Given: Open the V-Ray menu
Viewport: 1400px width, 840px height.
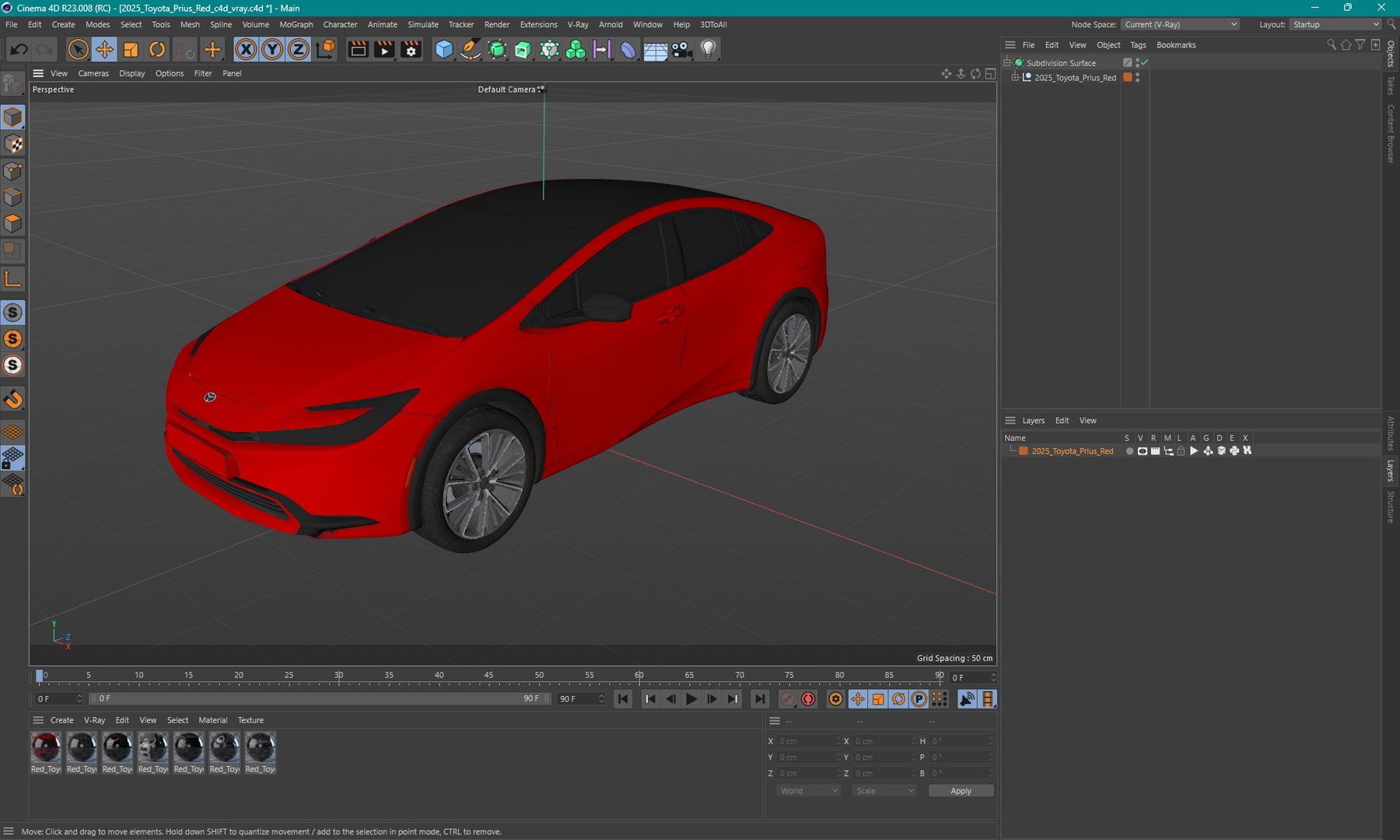Looking at the screenshot, I should tap(578, 25).
